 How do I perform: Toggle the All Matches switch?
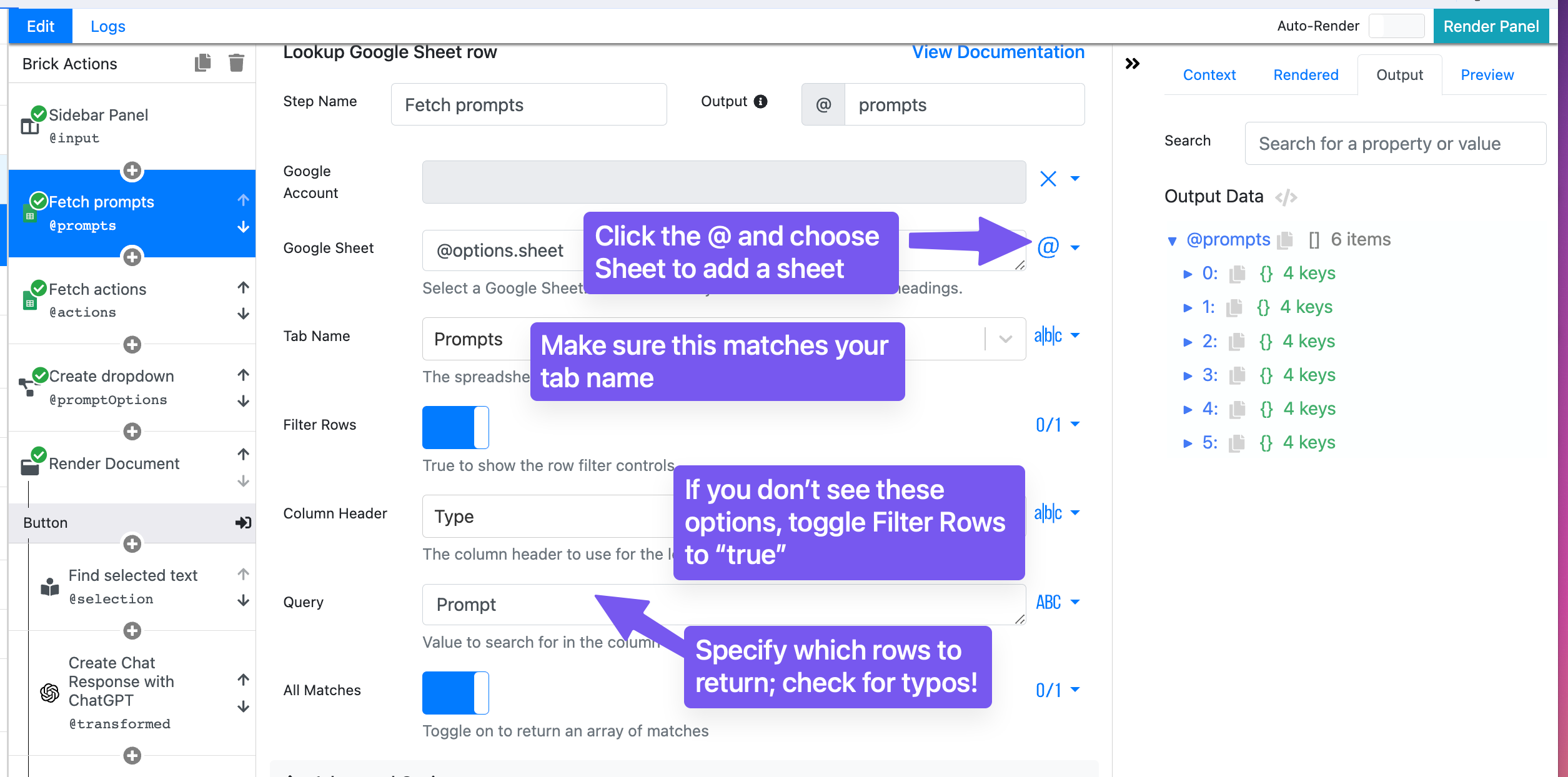(455, 692)
